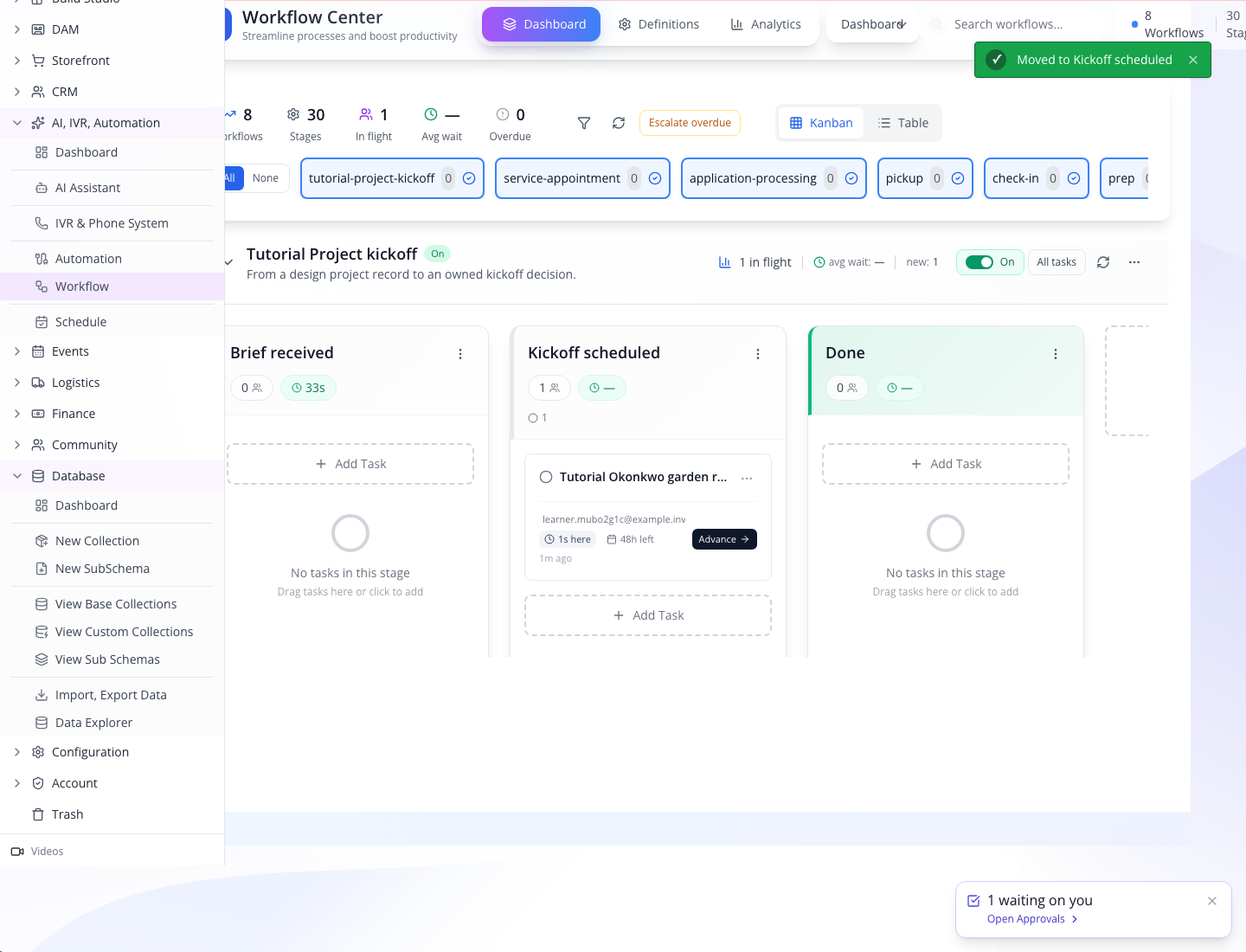Viewport: 1246px width, 952px height.
Task: Open IVR & Phone System
Action: coord(112,223)
